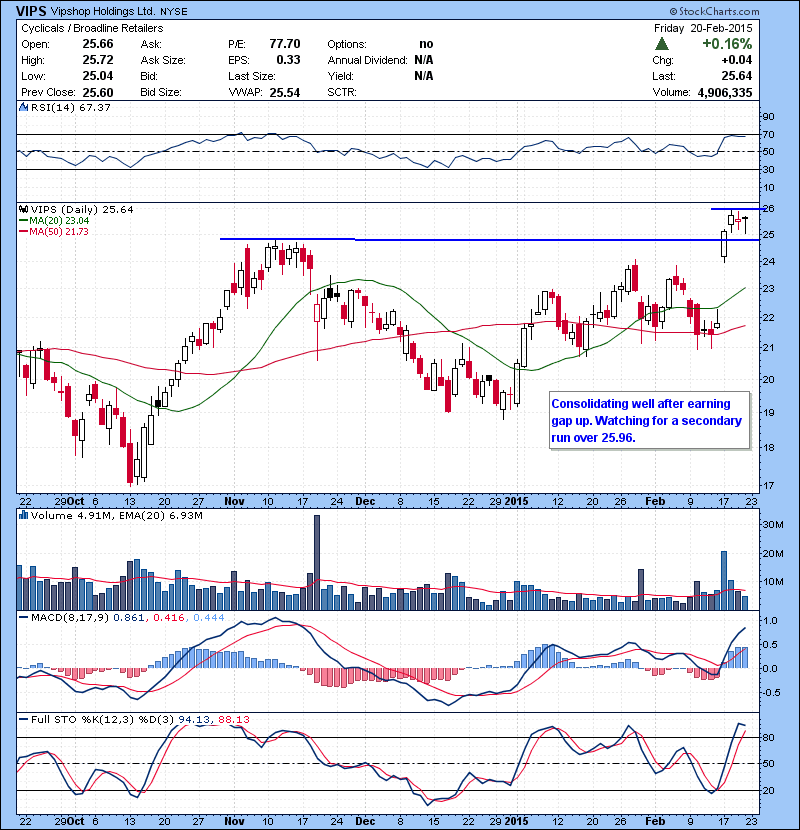Image resolution: width=800 pixels, height=830 pixels.
Task: Click the 30M label on the volume scale
Action: point(772,525)
